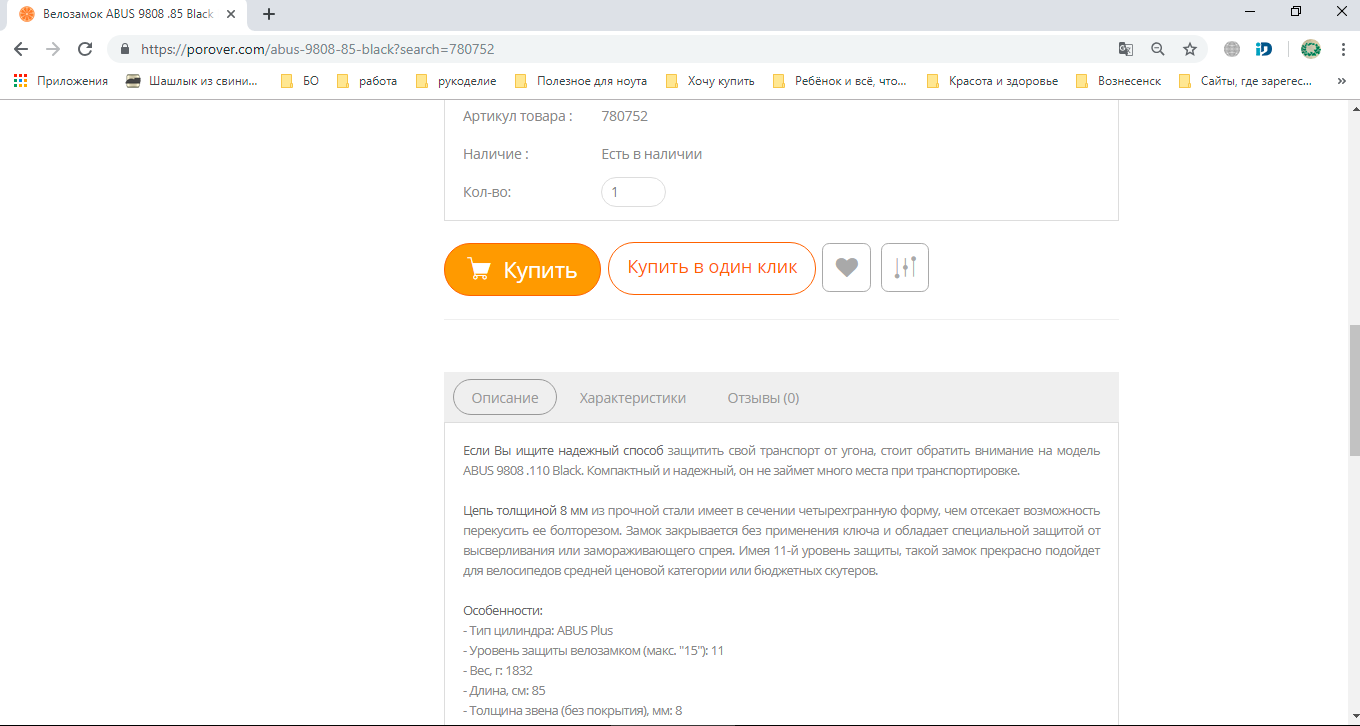Click the page vertical scrollbar thumb
This screenshot has height=726, width=1360.
click(x=1354, y=390)
